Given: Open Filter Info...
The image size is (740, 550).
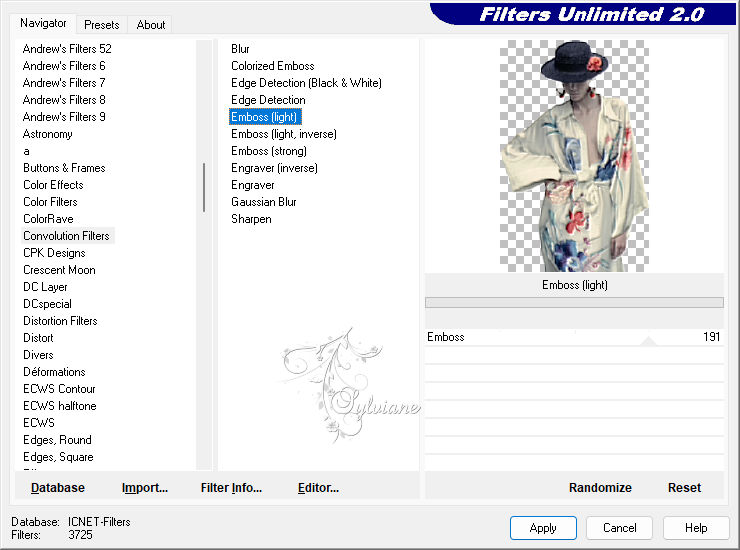Looking at the screenshot, I should coord(231,488).
